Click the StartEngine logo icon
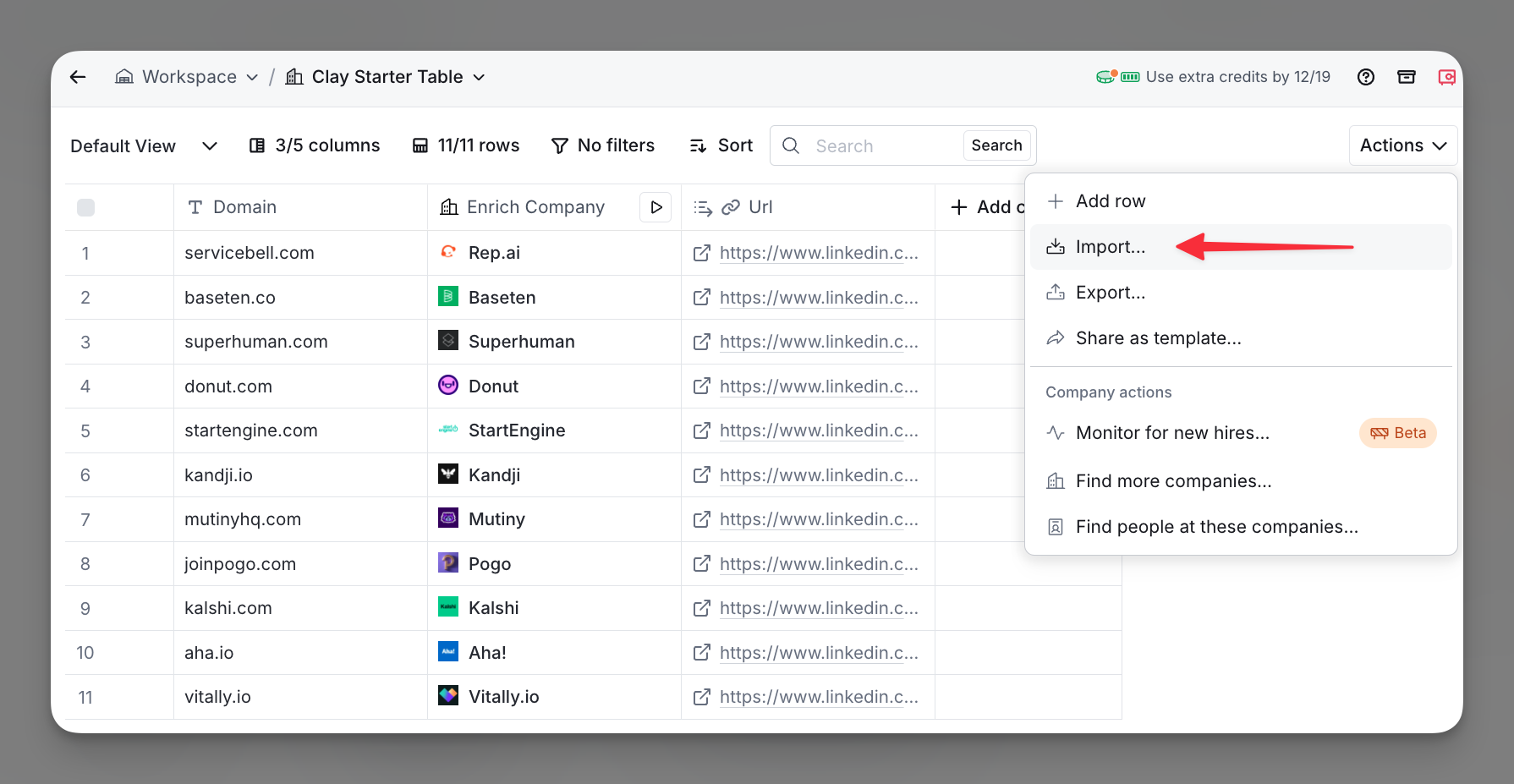The width and height of the screenshot is (1514, 784). [448, 430]
